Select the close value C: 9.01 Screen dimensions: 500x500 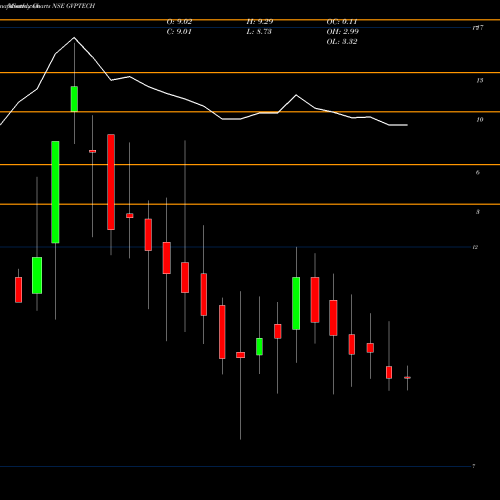179,32
